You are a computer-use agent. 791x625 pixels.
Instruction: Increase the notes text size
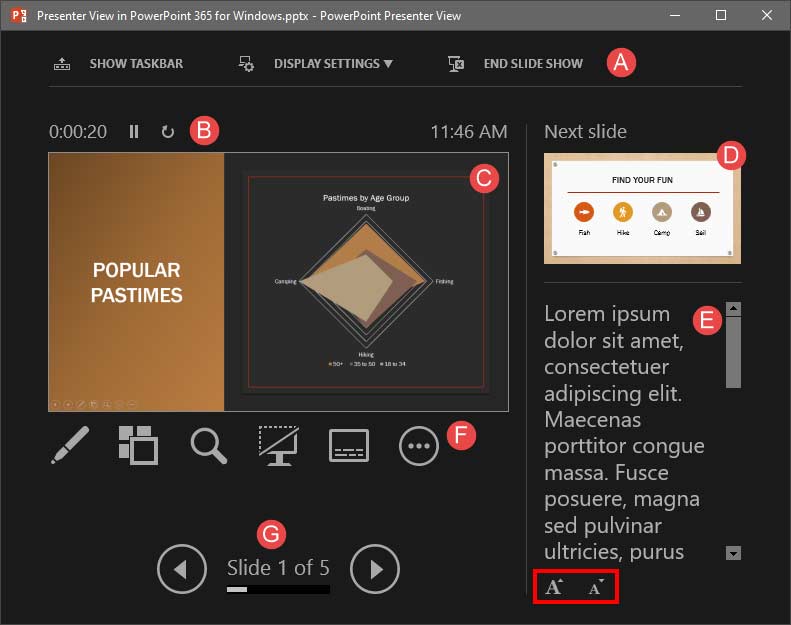tap(553, 588)
